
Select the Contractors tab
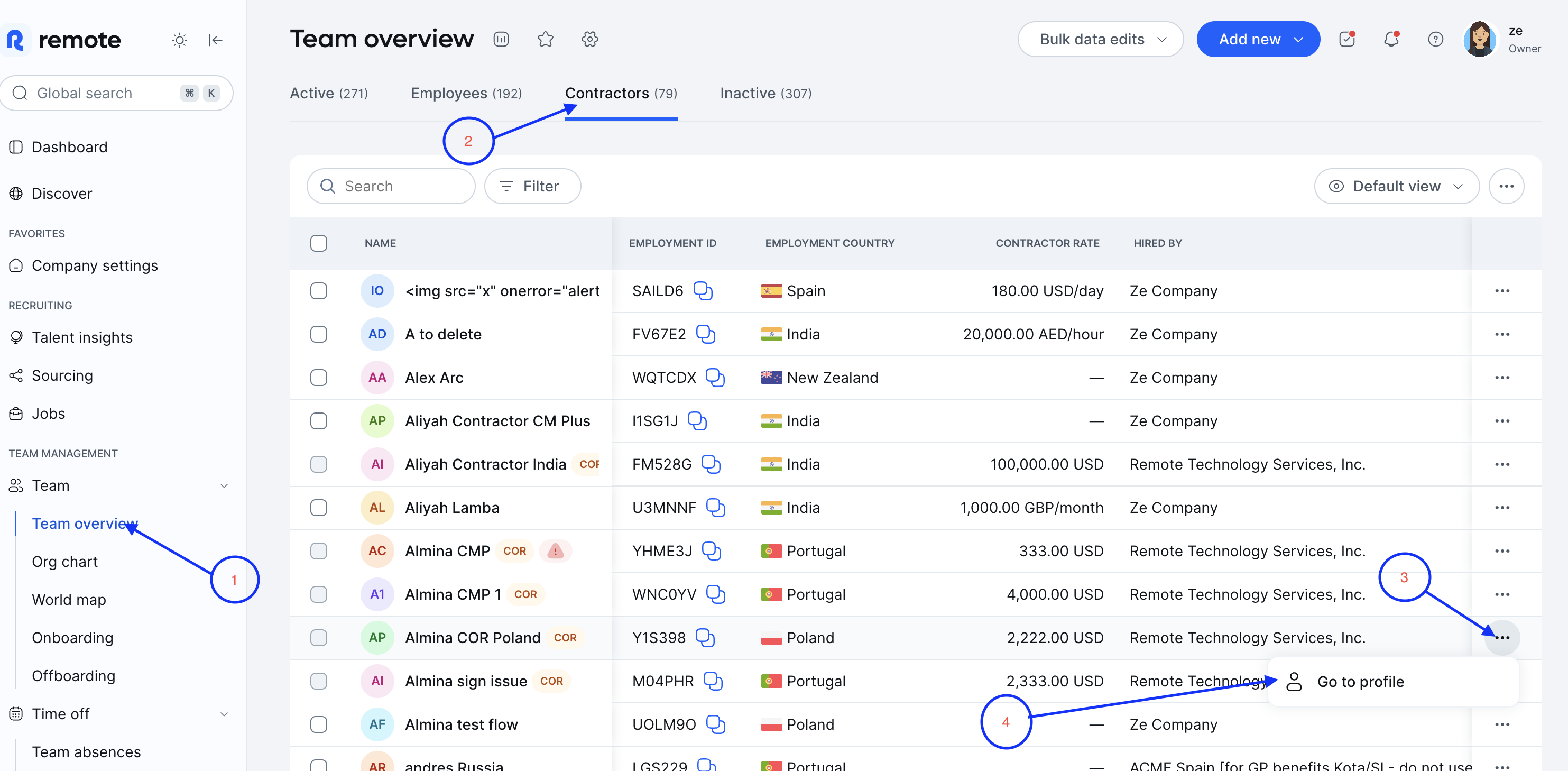(621, 93)
